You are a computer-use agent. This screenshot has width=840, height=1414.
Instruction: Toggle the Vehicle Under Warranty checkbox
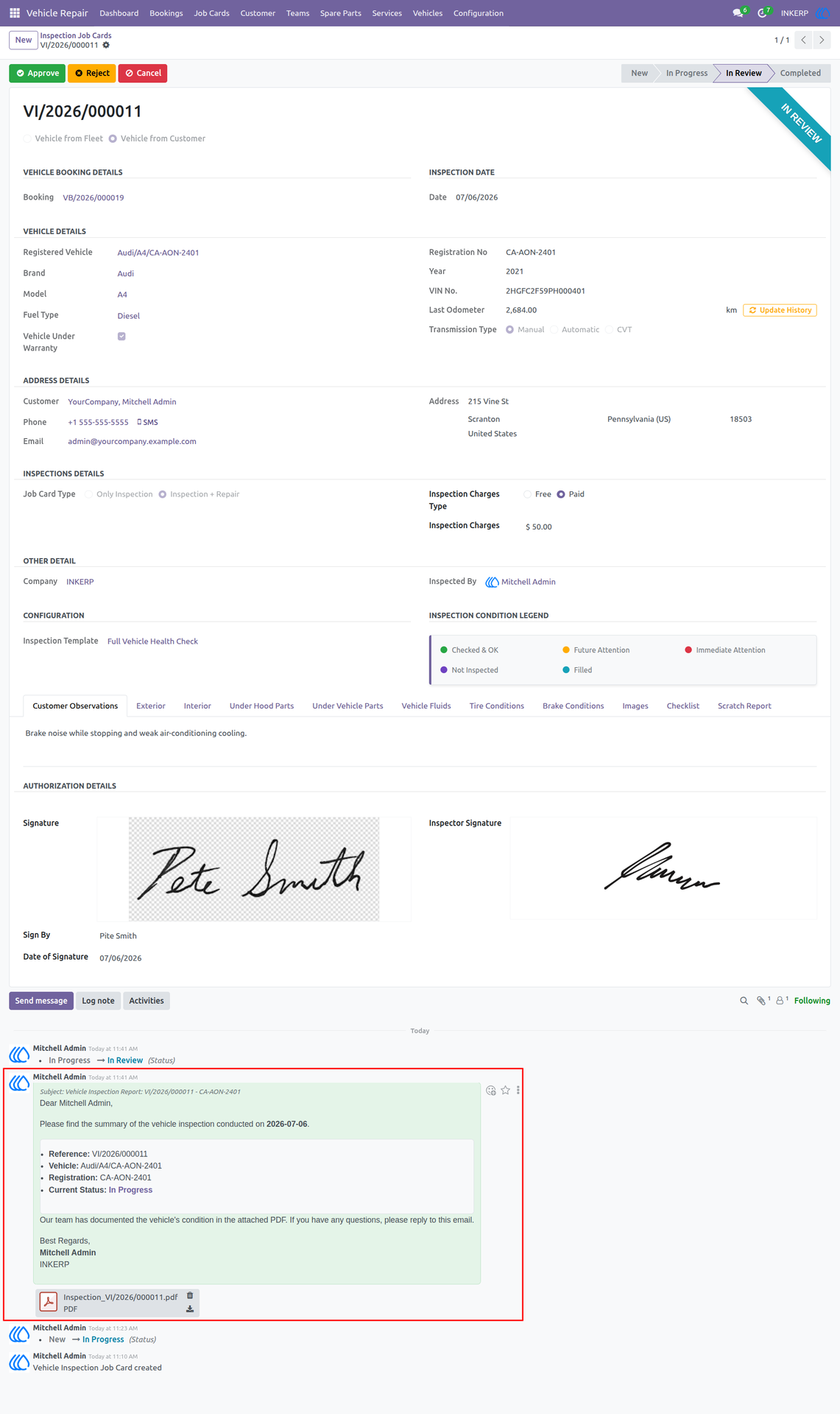click(x=121, y=337)
